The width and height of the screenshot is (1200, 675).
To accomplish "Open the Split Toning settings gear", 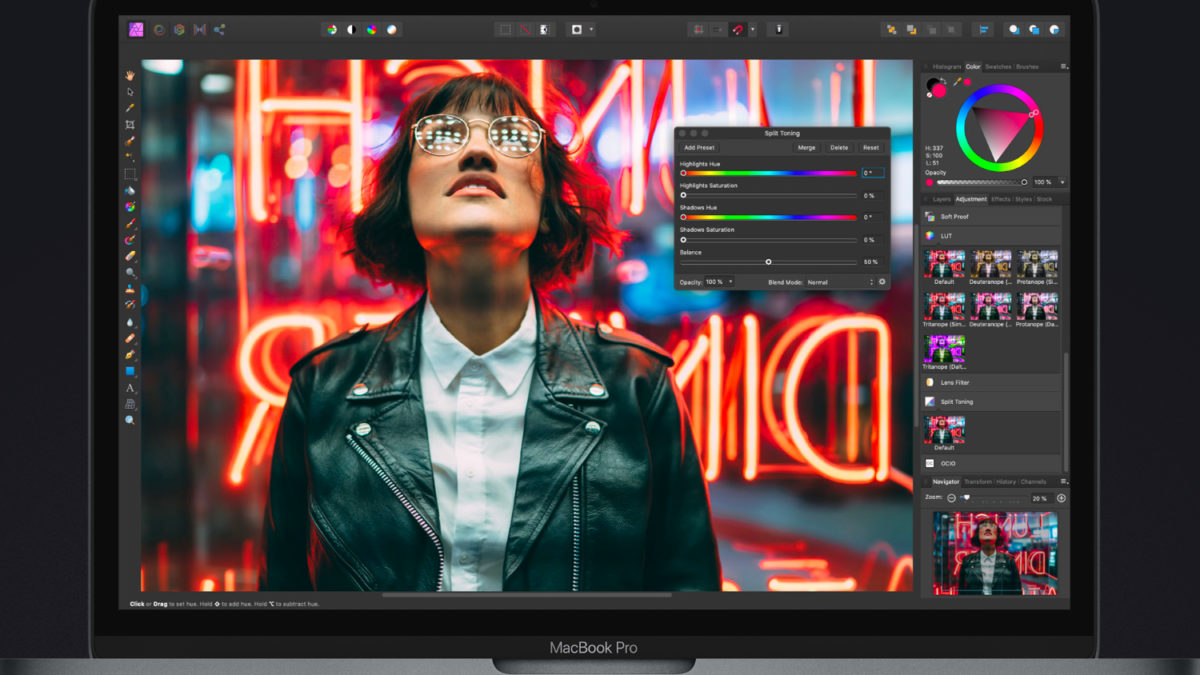I will point(882,282).
